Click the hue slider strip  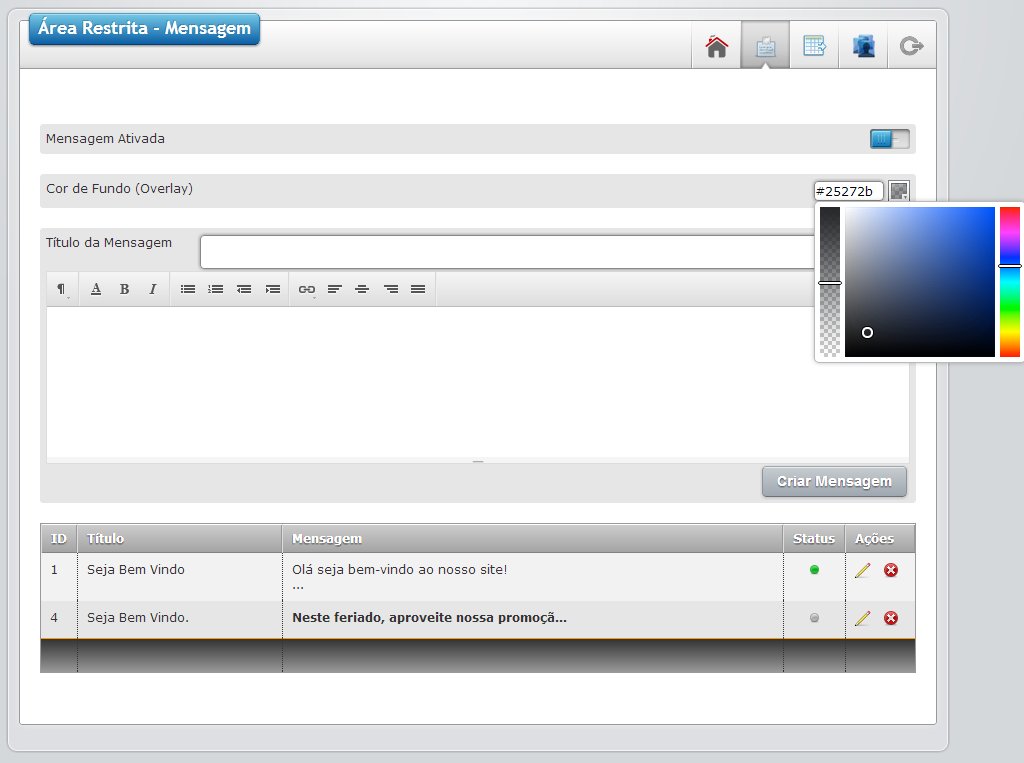click(x=1010, y=282)
